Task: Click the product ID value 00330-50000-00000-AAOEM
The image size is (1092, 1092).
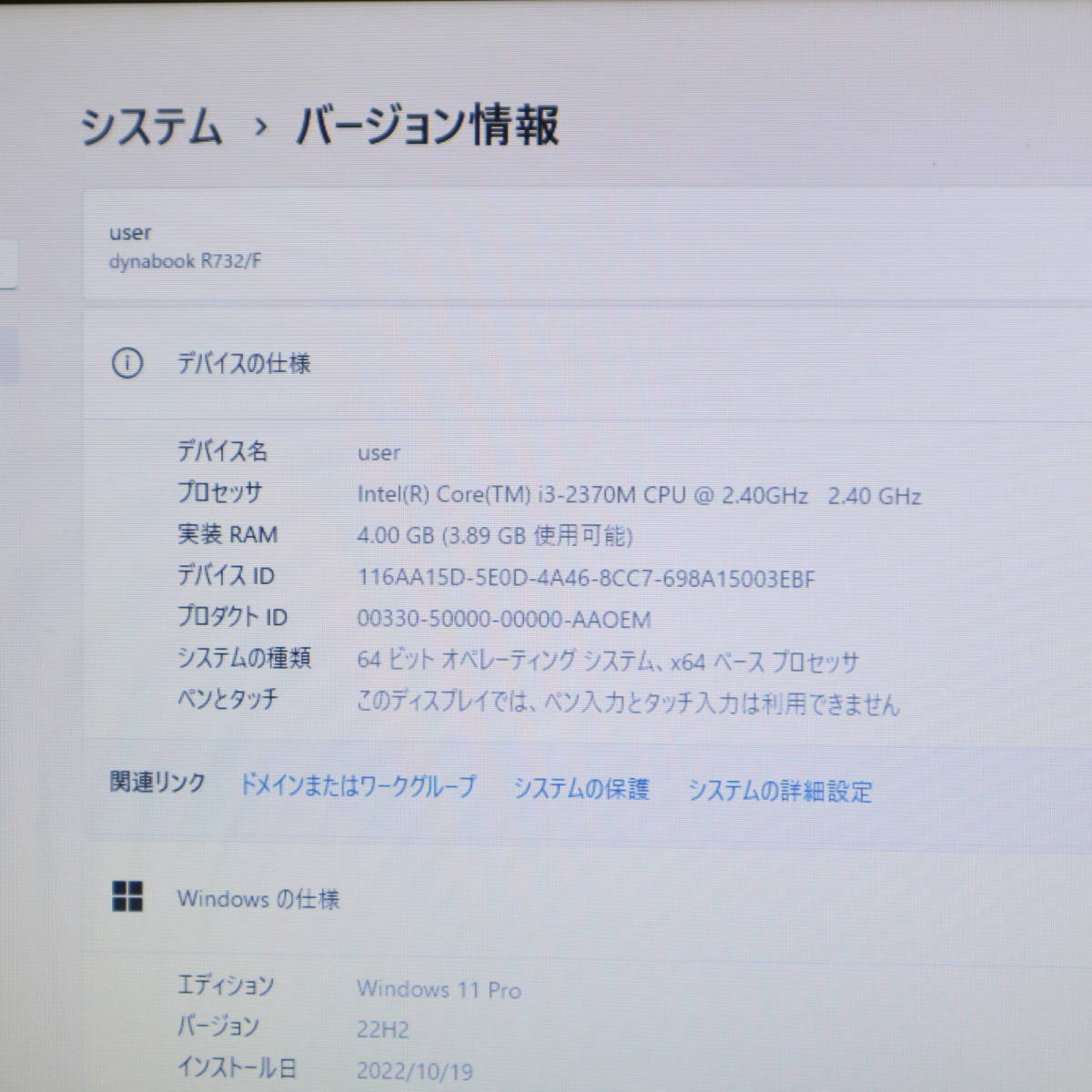Action: [504, 620]
